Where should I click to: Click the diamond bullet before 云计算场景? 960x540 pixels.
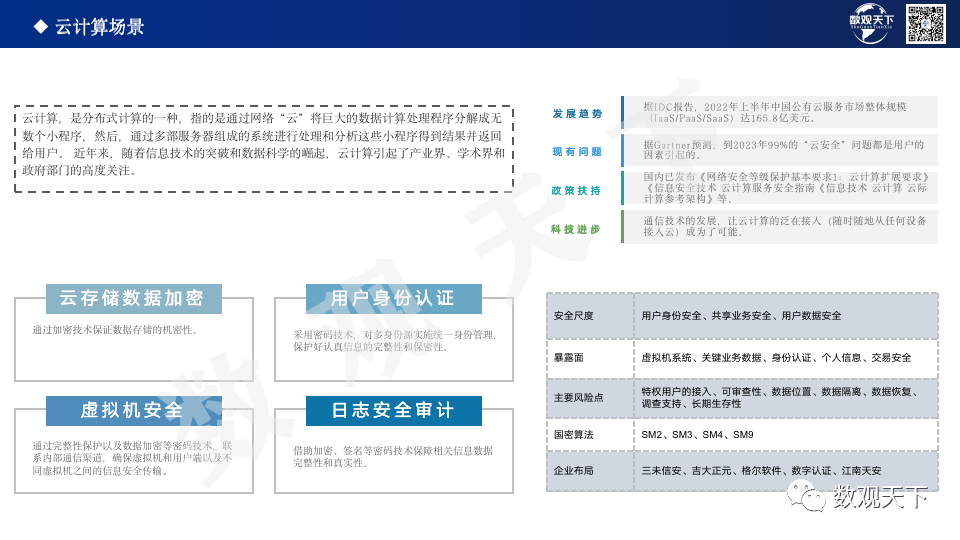click(x=40, y=27)
